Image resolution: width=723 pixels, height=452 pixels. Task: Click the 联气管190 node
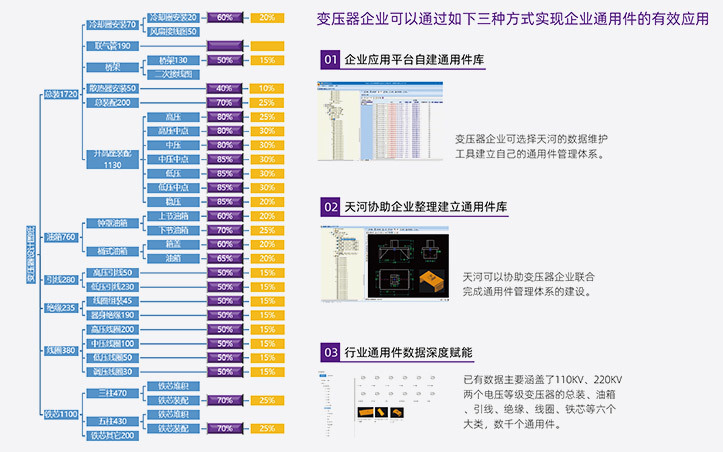(113, 46)
